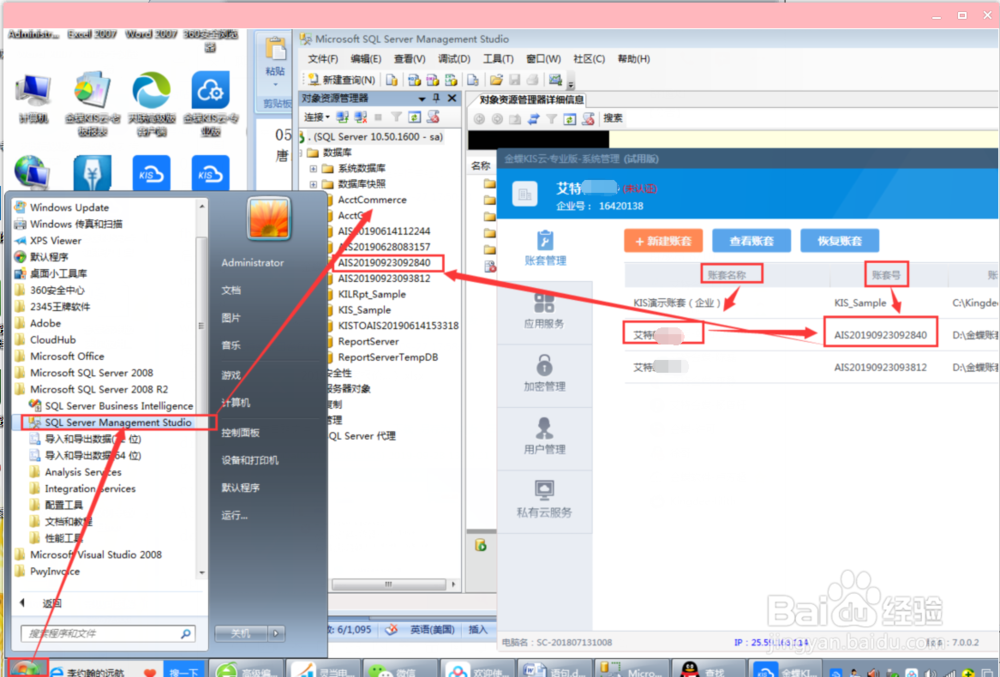
Task: Click Windows Update in Start menu
Action: coord(69,208)
